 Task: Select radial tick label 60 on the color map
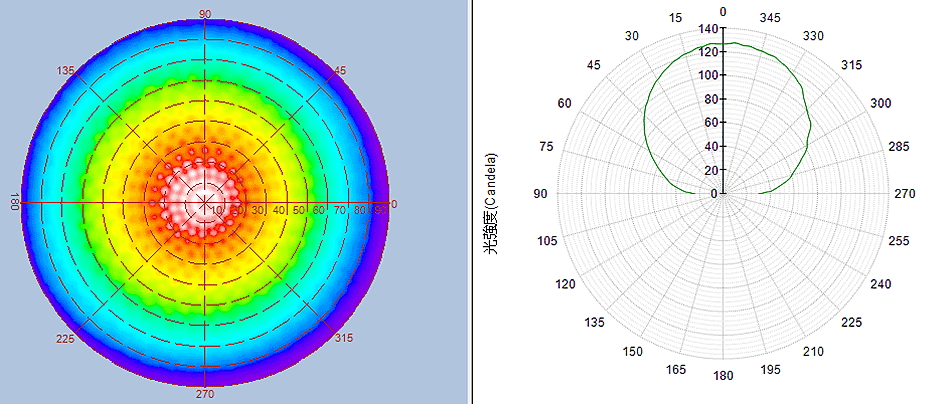coord(319,210)
